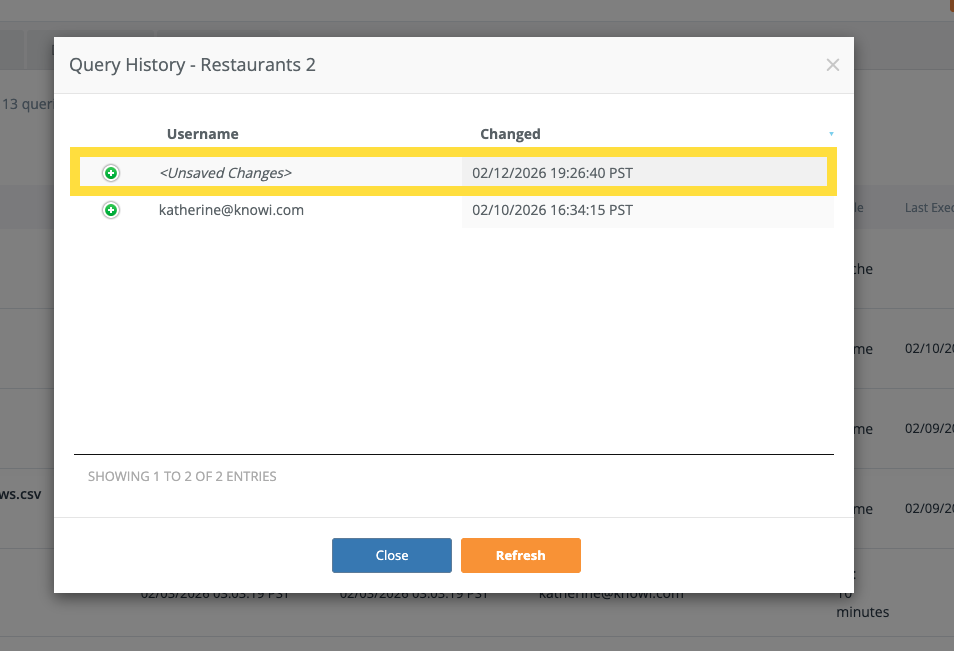954x651 pixels.
Task: Click the Last Exec column header in background
Action: click(926, 207)
